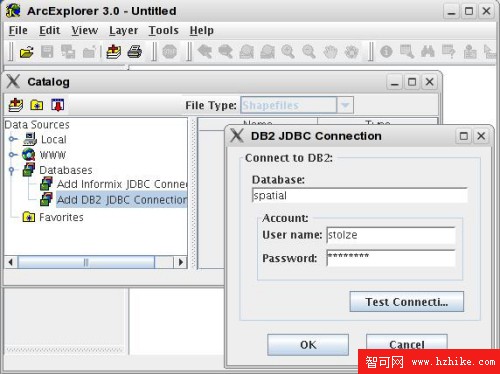Open the File menu

(x=18, y=30)
